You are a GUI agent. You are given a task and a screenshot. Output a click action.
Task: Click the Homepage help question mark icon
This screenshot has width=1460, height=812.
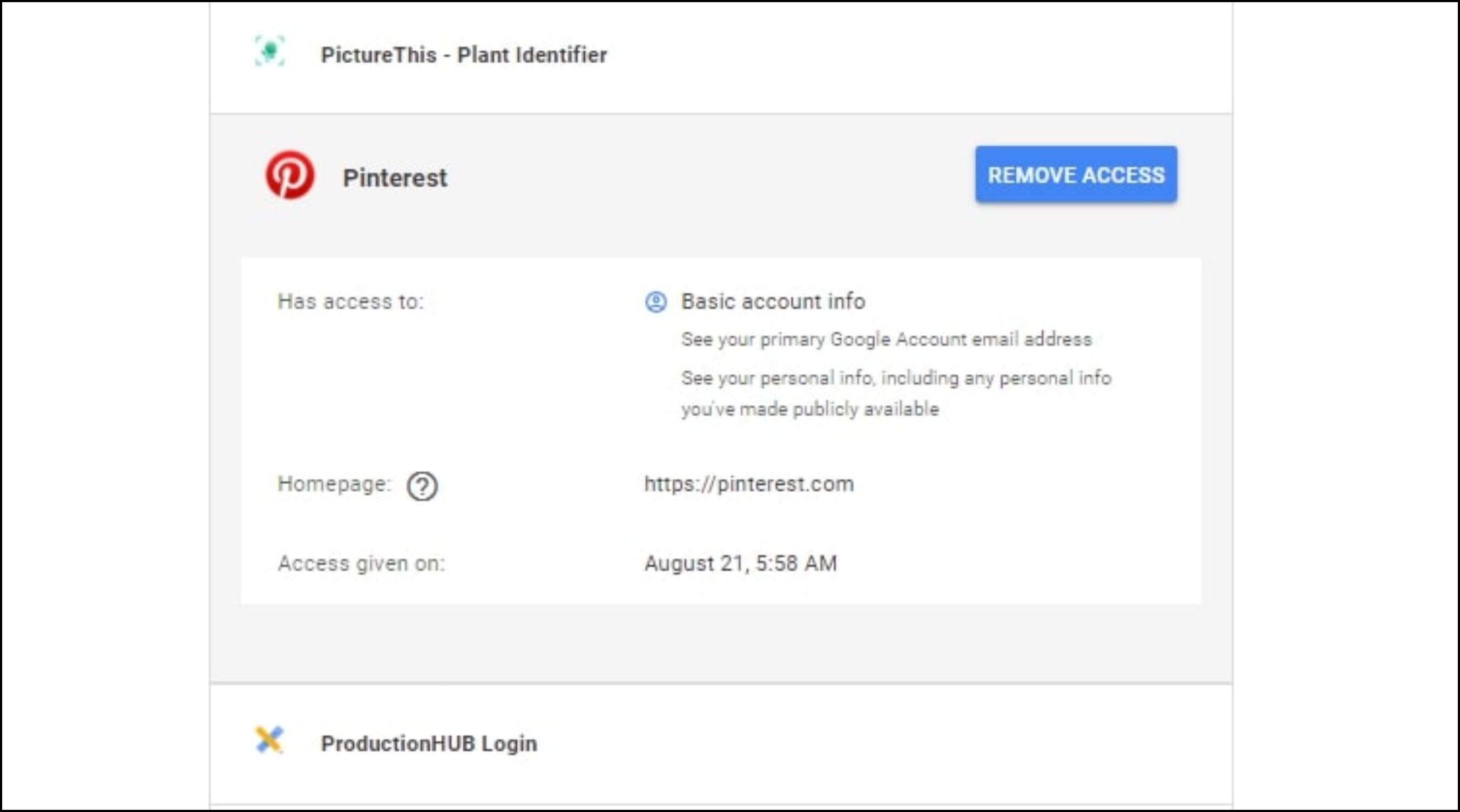pos(422,486)
